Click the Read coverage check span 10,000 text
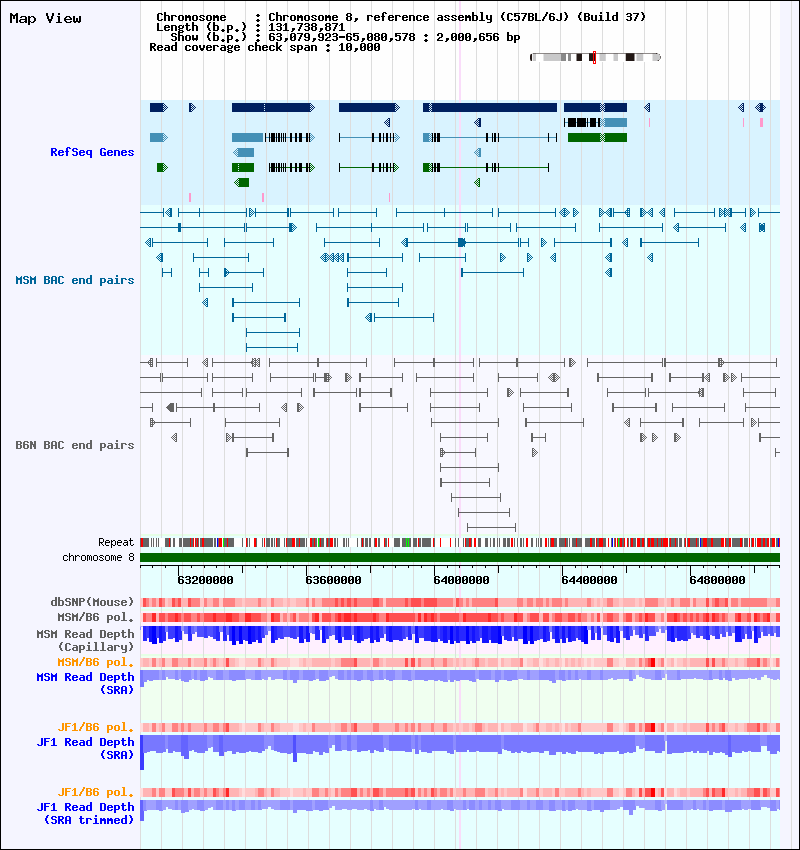 coord(264,47)
